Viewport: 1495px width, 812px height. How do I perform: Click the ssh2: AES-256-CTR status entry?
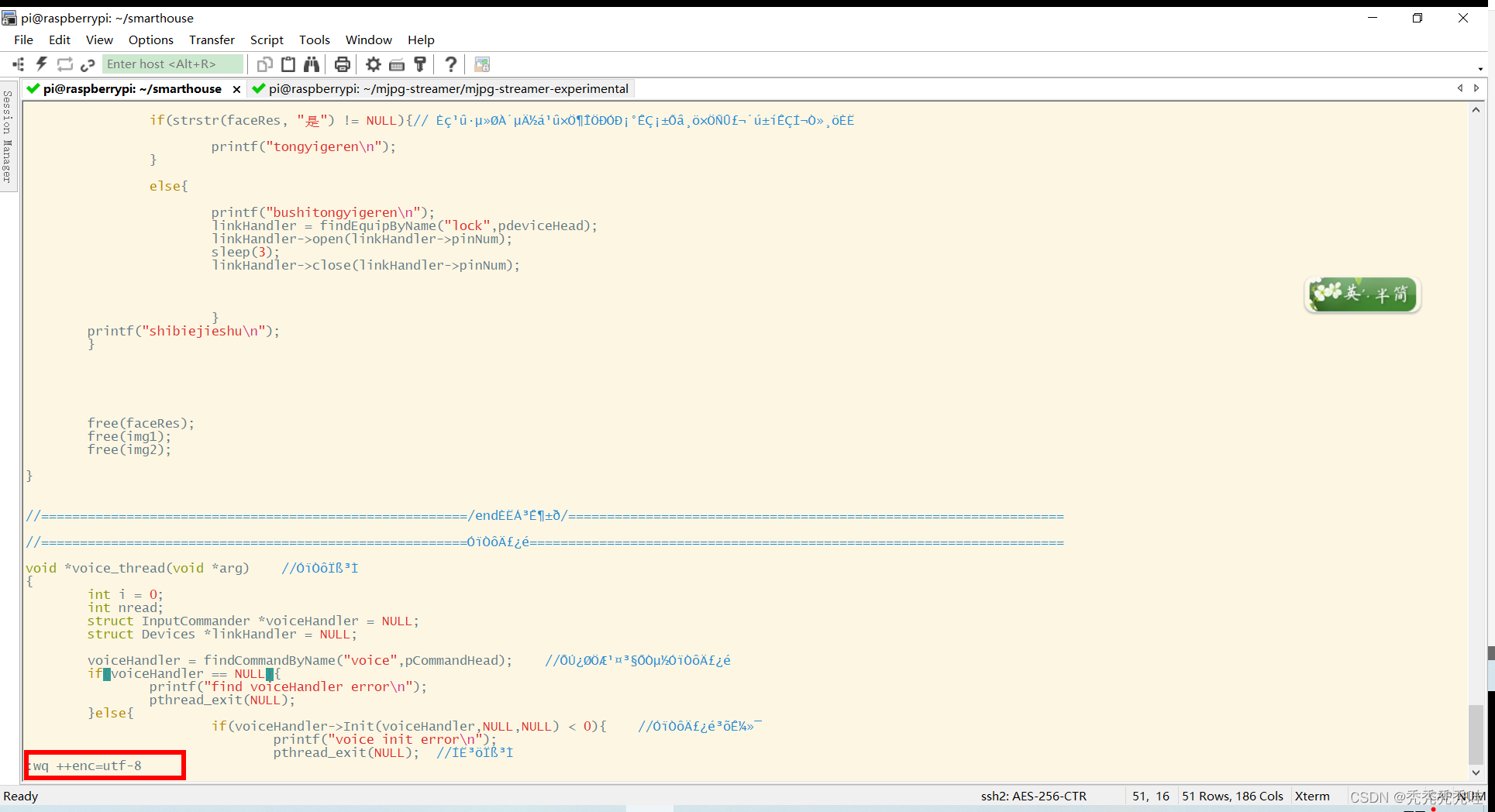(x=1034, y=796)
